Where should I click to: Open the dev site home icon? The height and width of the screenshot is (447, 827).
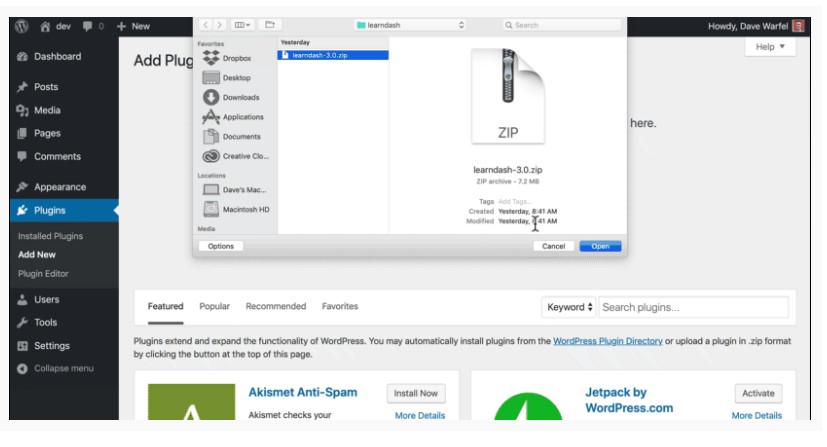click(x=45, y=26)
